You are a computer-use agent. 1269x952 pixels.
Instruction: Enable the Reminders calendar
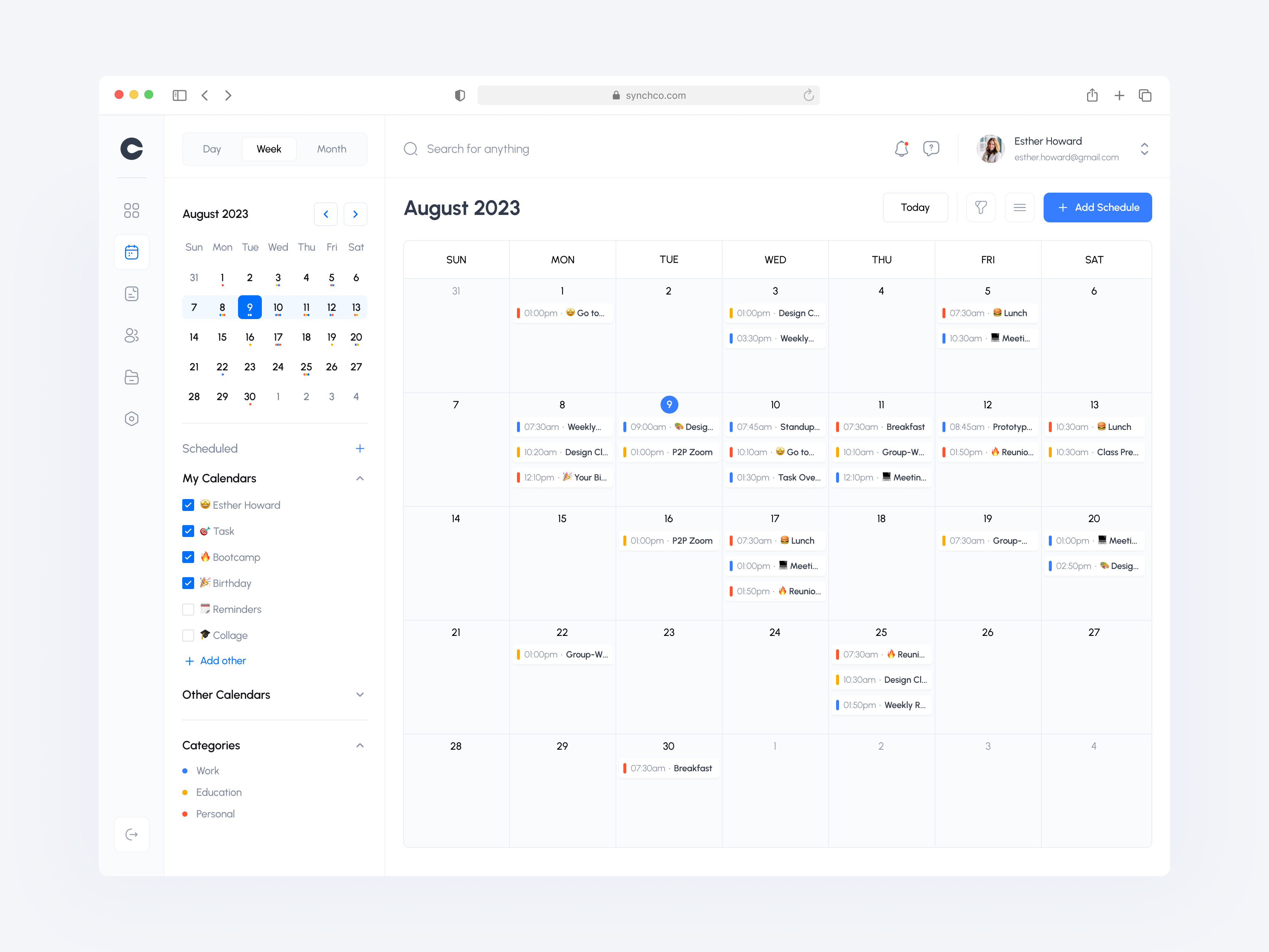click(187, 609)
